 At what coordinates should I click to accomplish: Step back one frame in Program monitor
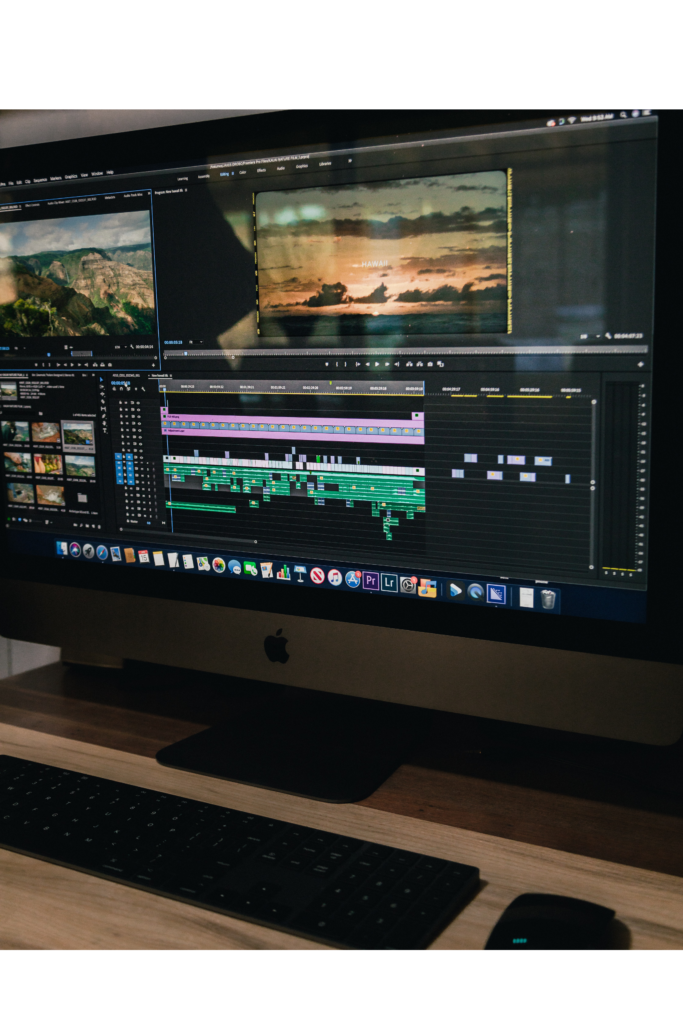[x=367, y=364]
